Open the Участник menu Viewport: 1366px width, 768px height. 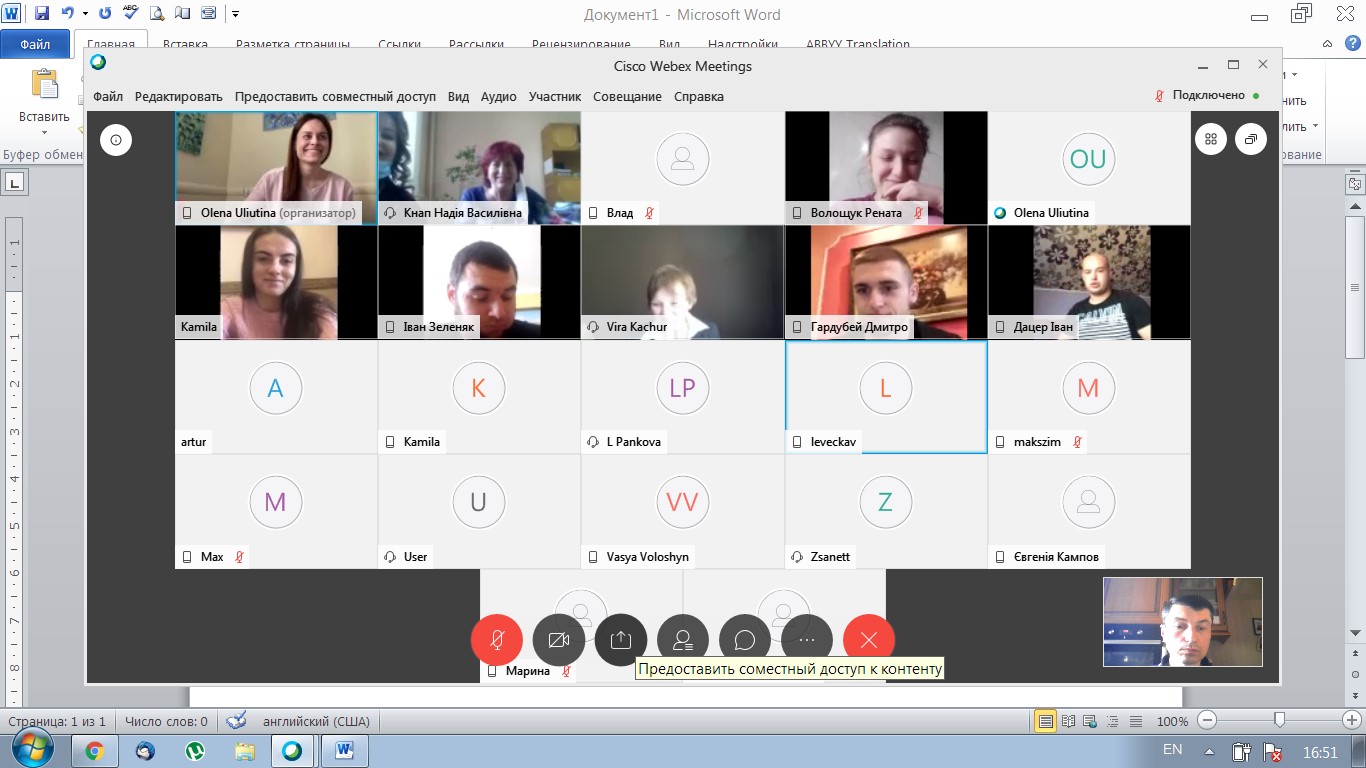pyautogui.click(x=555, y=96)
